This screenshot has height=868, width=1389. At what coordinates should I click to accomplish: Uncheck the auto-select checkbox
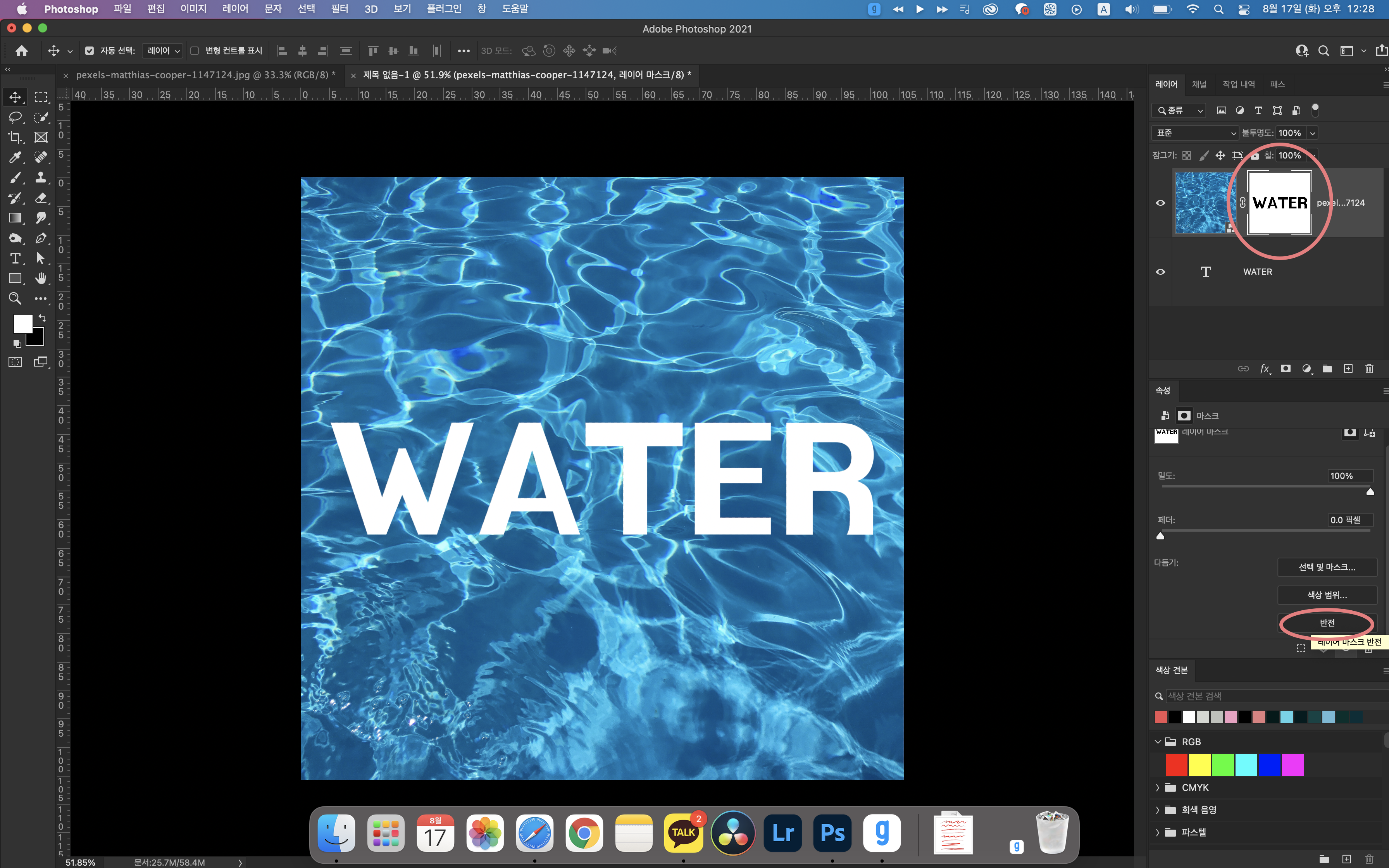[90, 51]
